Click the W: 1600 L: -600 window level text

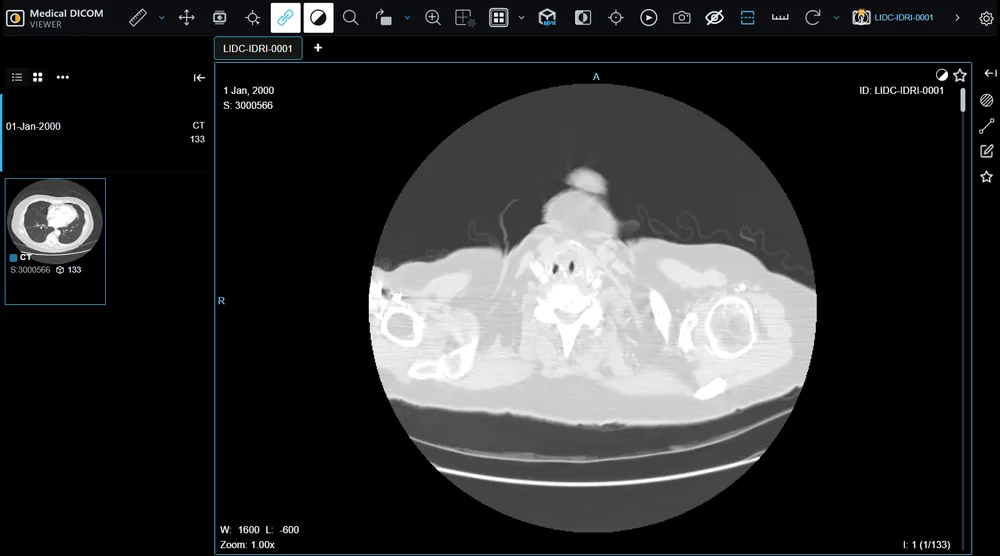(260, 530)
